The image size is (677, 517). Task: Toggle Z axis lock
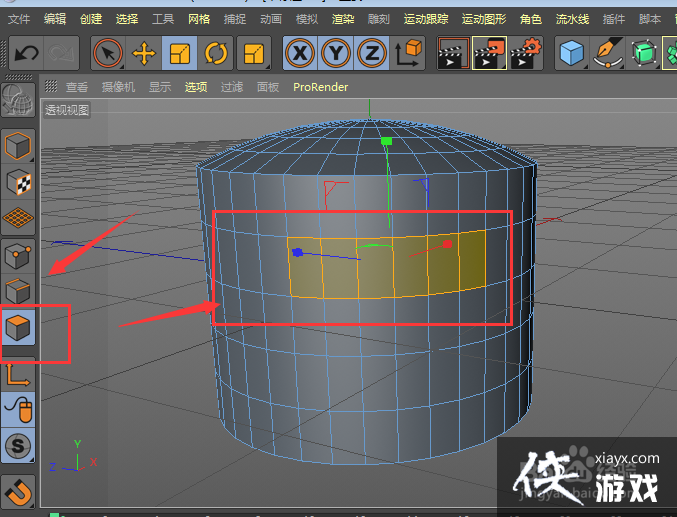coord(372,53)
